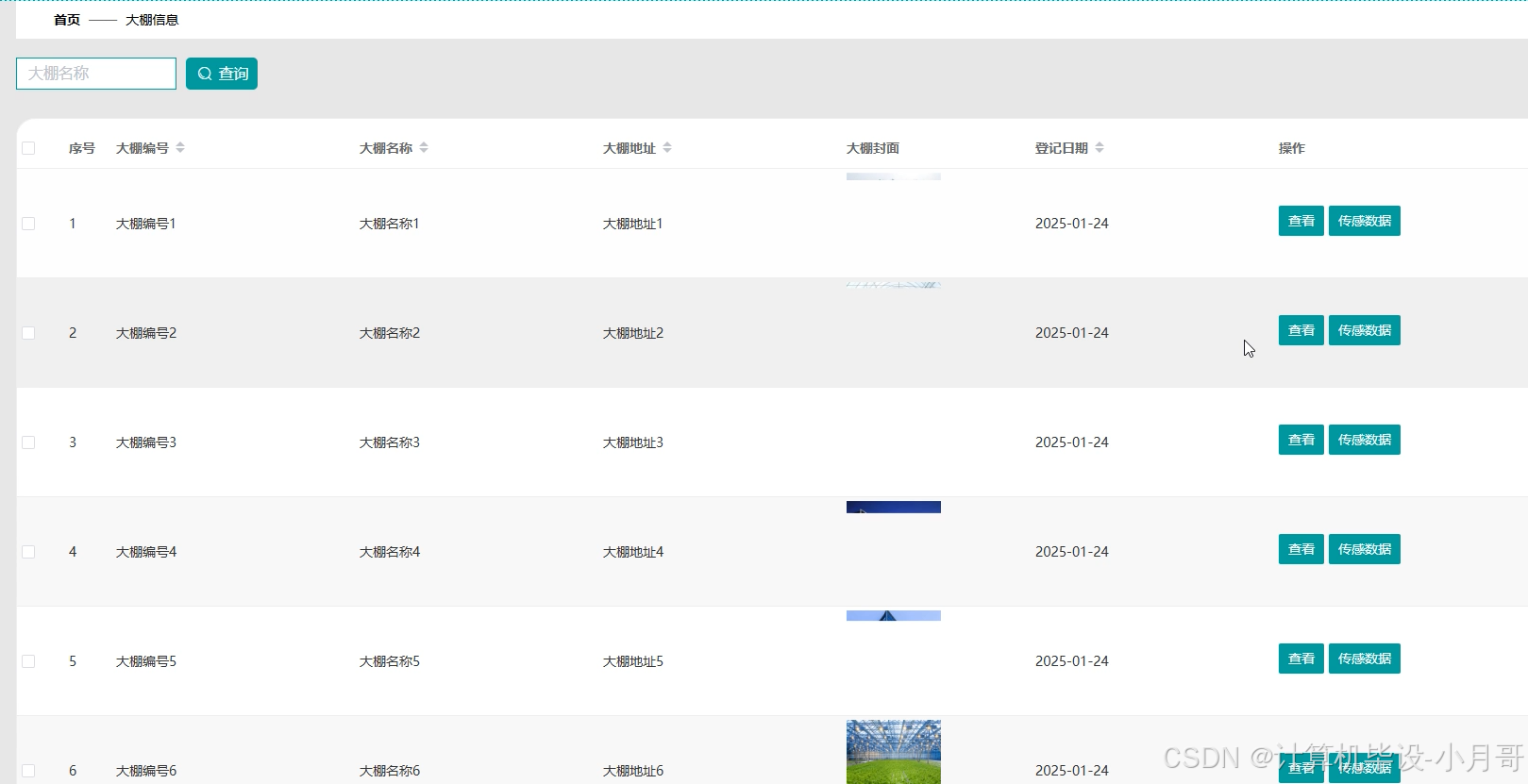The height and width of the screenshot is (784, 1528).
Task: Check the box for row 大棚编号2
Action: (28, 333)
